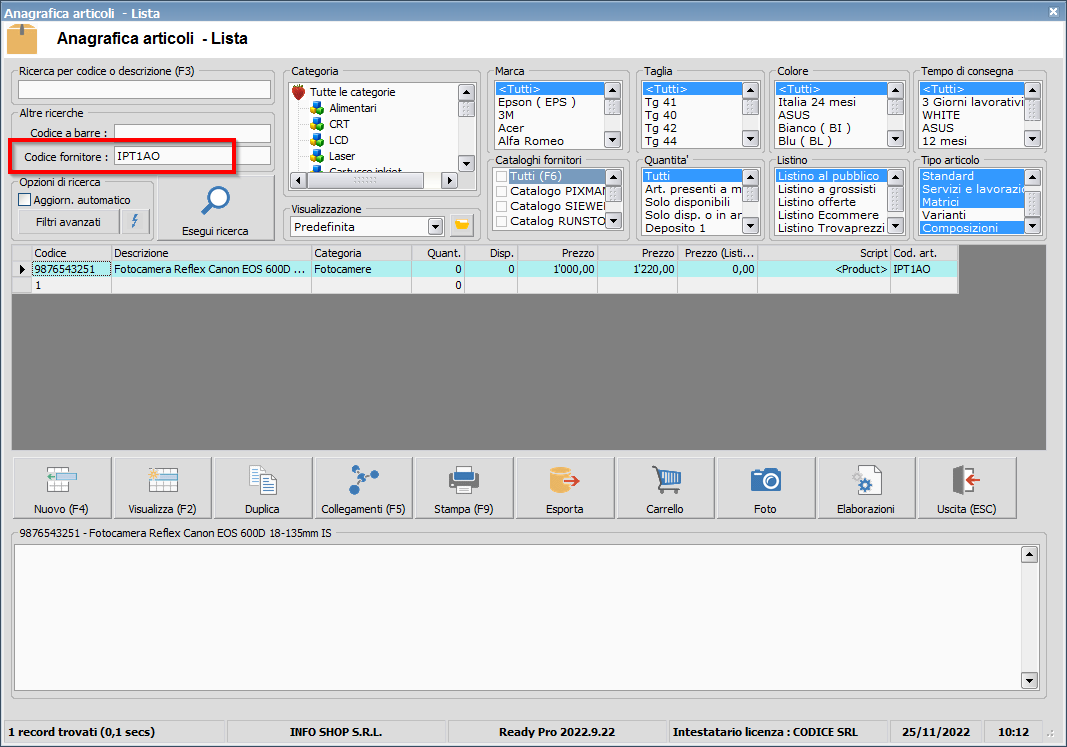This screenshot has height=747, width=1067.
Task: Close the Anagrafica articoli window
Action: tap(1053, 12)
